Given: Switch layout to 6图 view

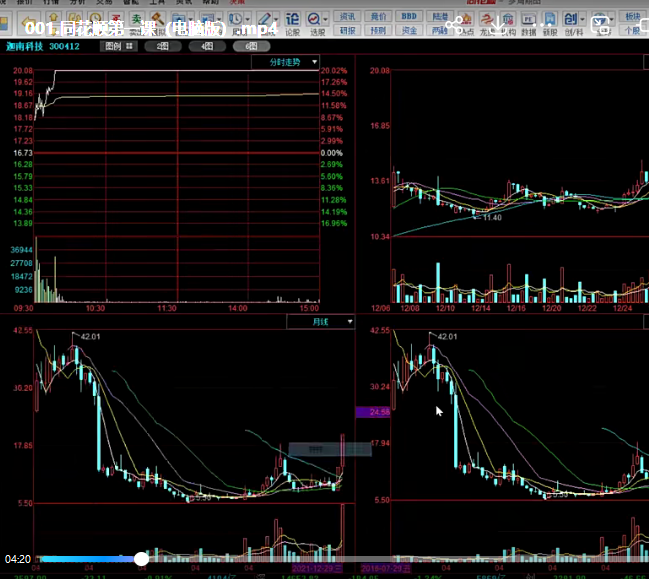Looking at the screenshot, I should 249,46.
